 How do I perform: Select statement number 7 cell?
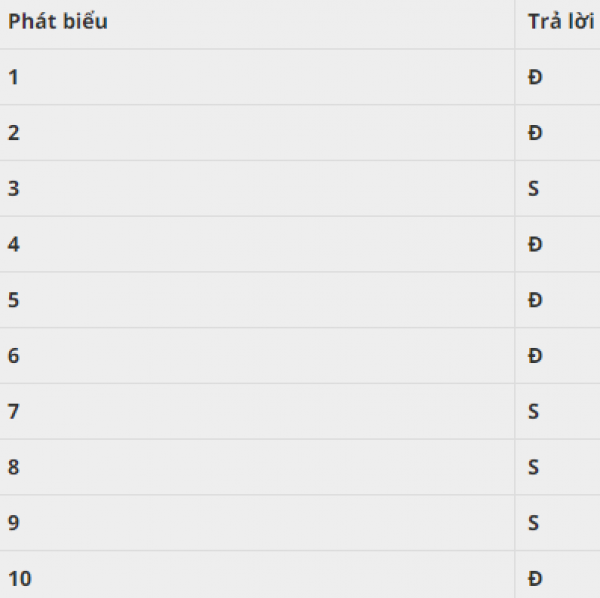[14, 411]
